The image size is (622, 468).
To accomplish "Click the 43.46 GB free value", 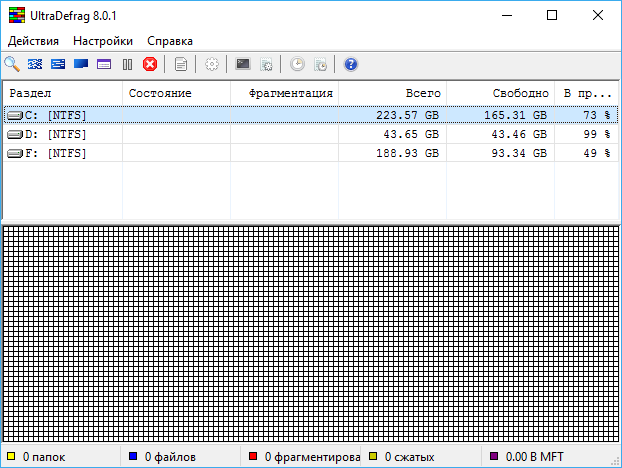I will 519,134.
